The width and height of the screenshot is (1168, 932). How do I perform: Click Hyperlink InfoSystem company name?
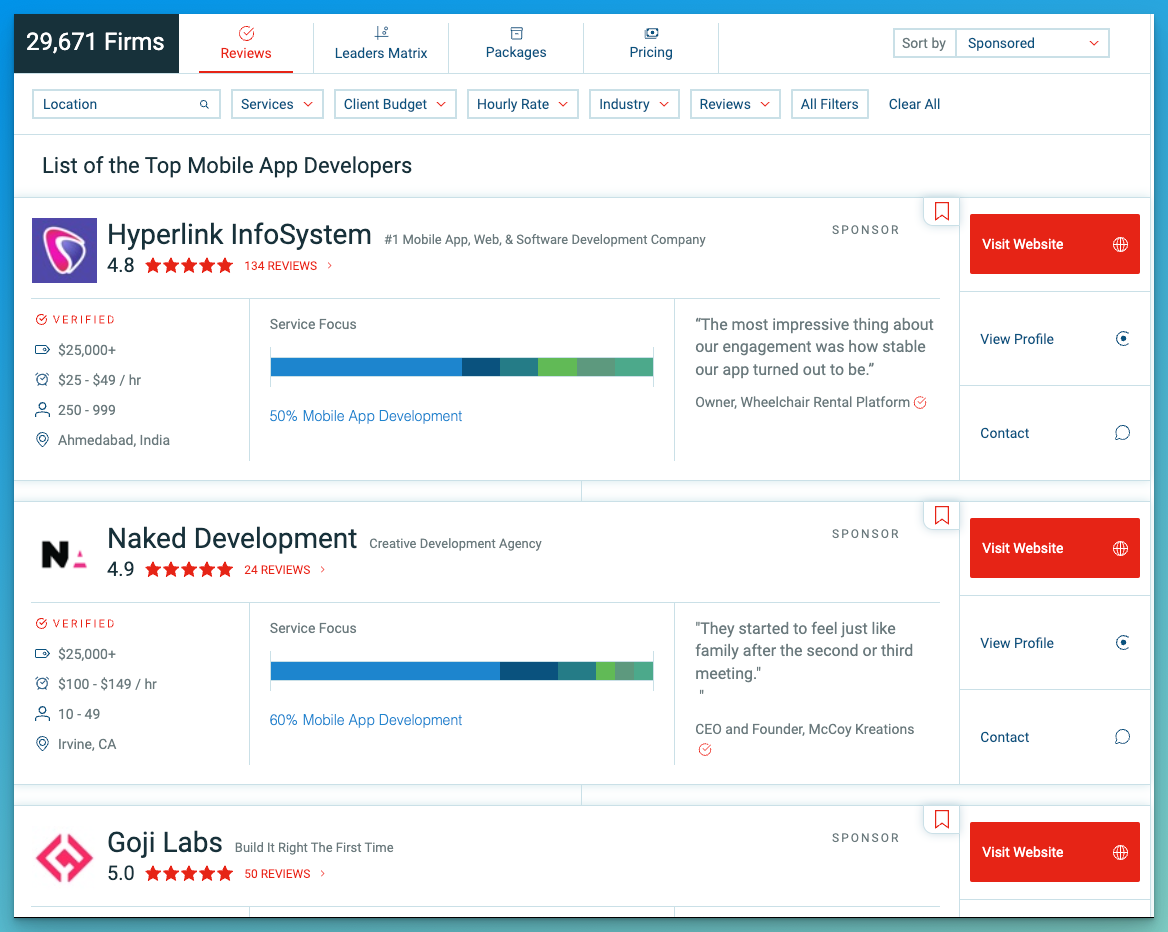point(239,235)
